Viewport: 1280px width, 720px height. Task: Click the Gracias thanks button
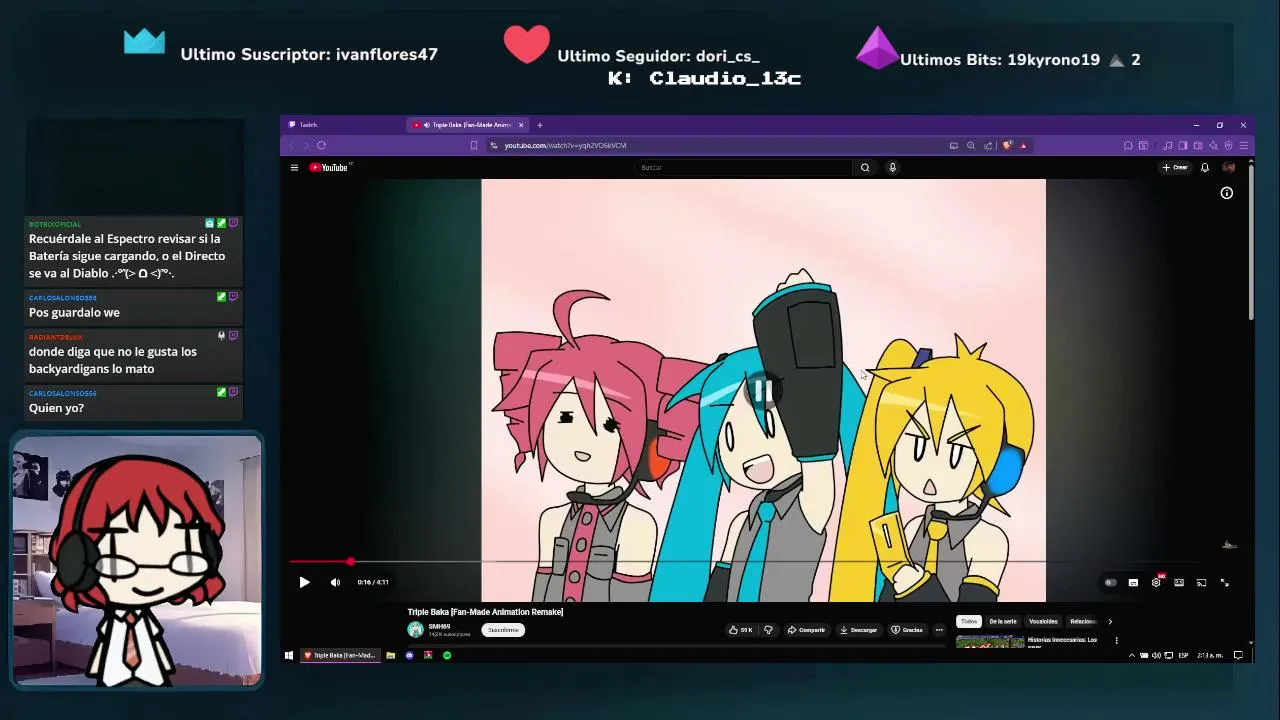click(907, 630)
